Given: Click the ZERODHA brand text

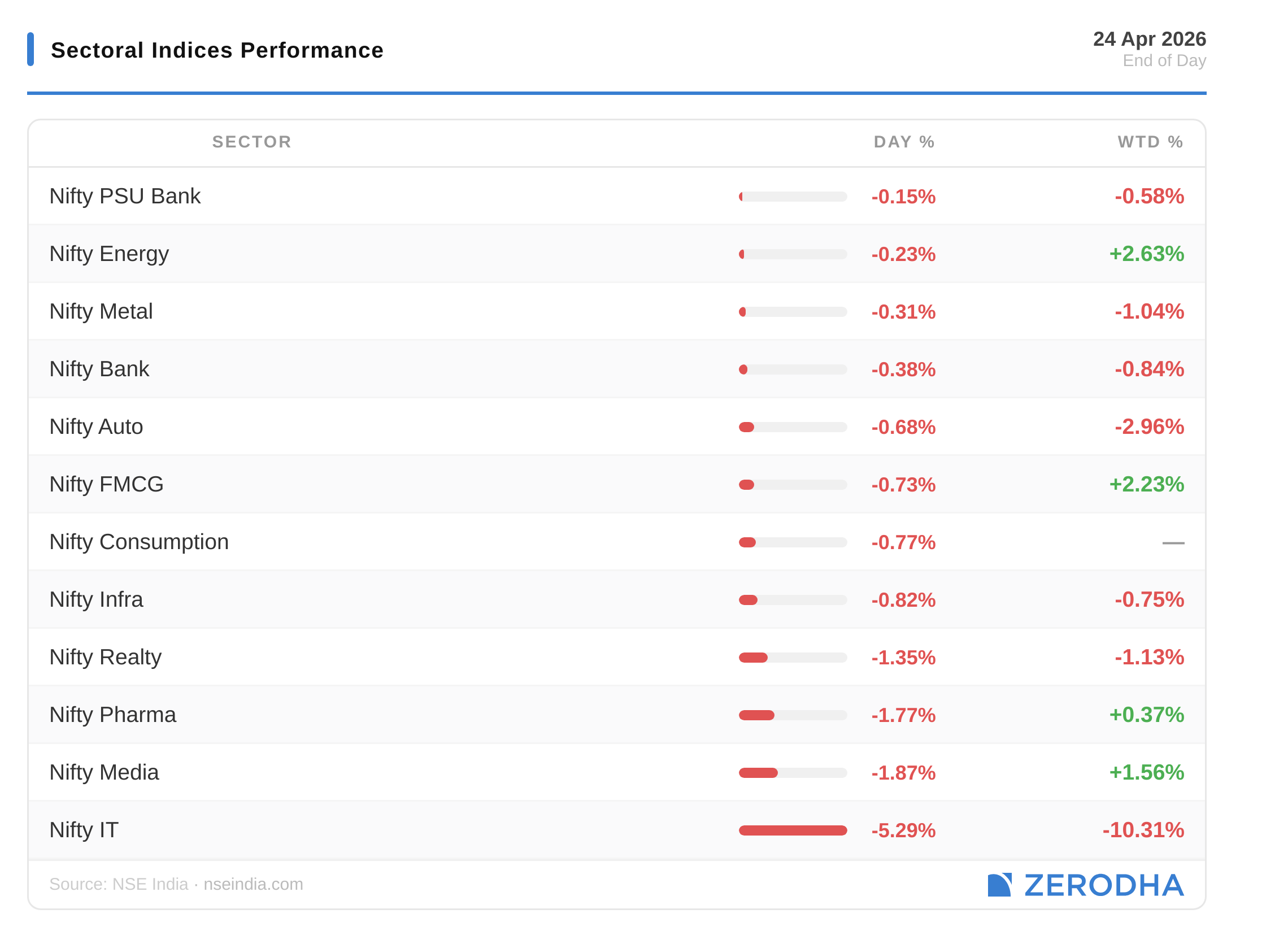Looking at the screenshot, I should (x=1103, y=885).
